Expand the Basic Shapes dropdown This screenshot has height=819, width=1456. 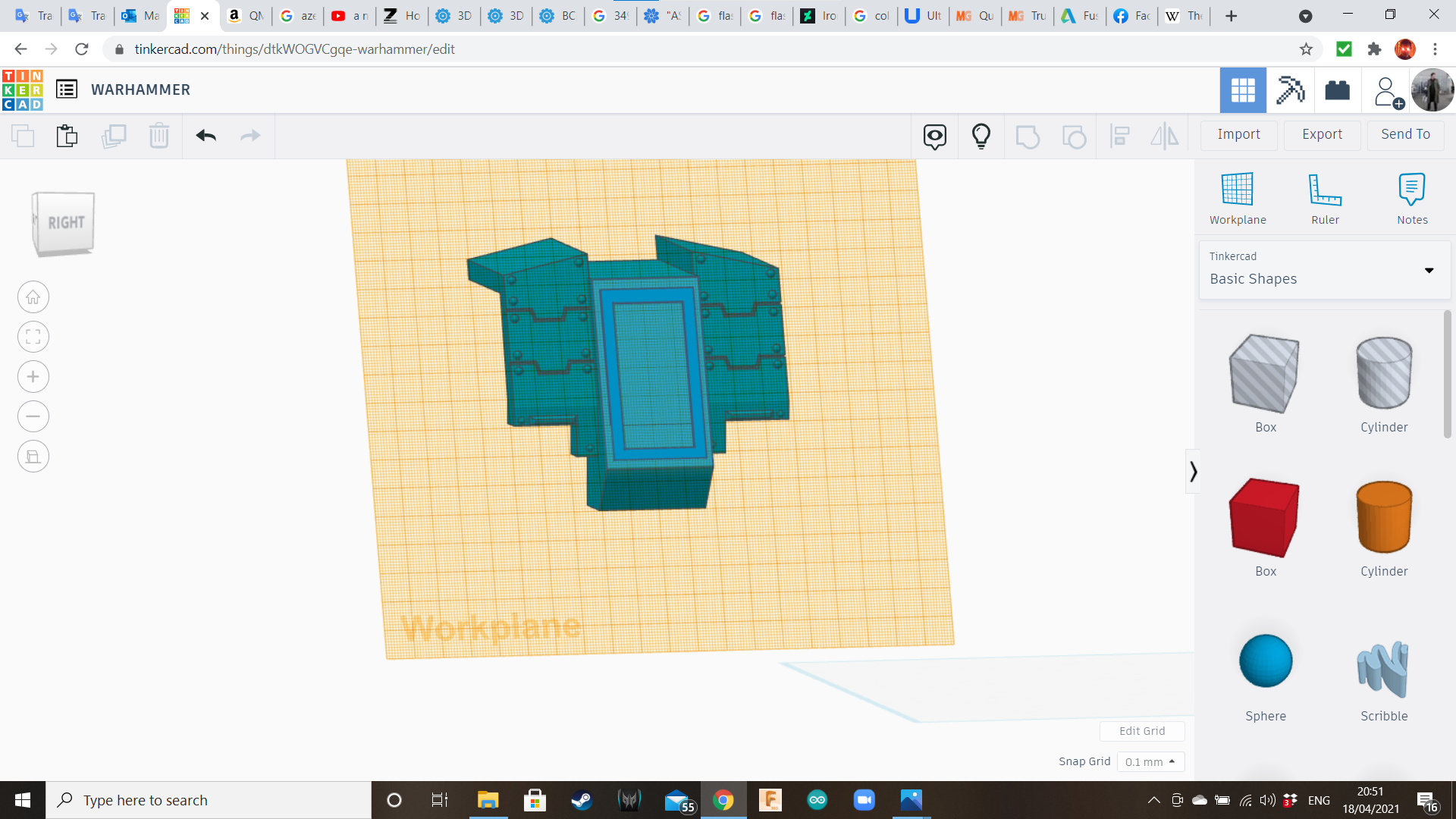click(x=1429, y=270)
